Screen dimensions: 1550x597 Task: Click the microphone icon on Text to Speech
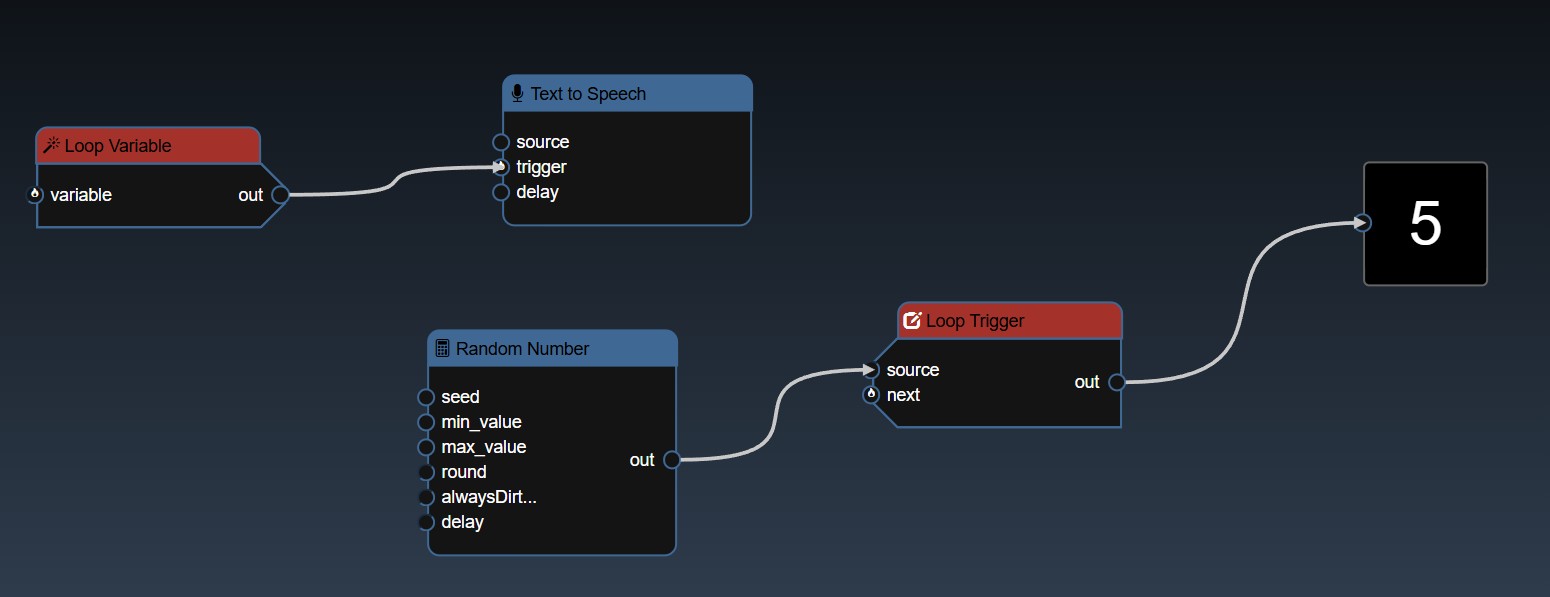(x=517, y=94)
